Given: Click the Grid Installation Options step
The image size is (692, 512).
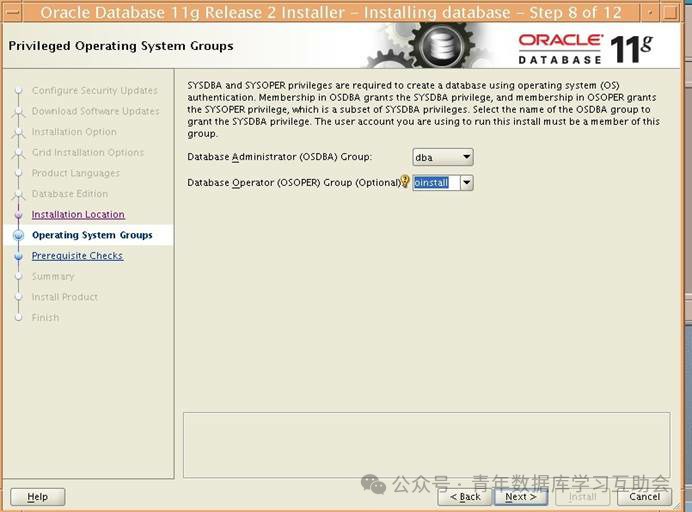Looking at the screenshot, I should [88, 152].
